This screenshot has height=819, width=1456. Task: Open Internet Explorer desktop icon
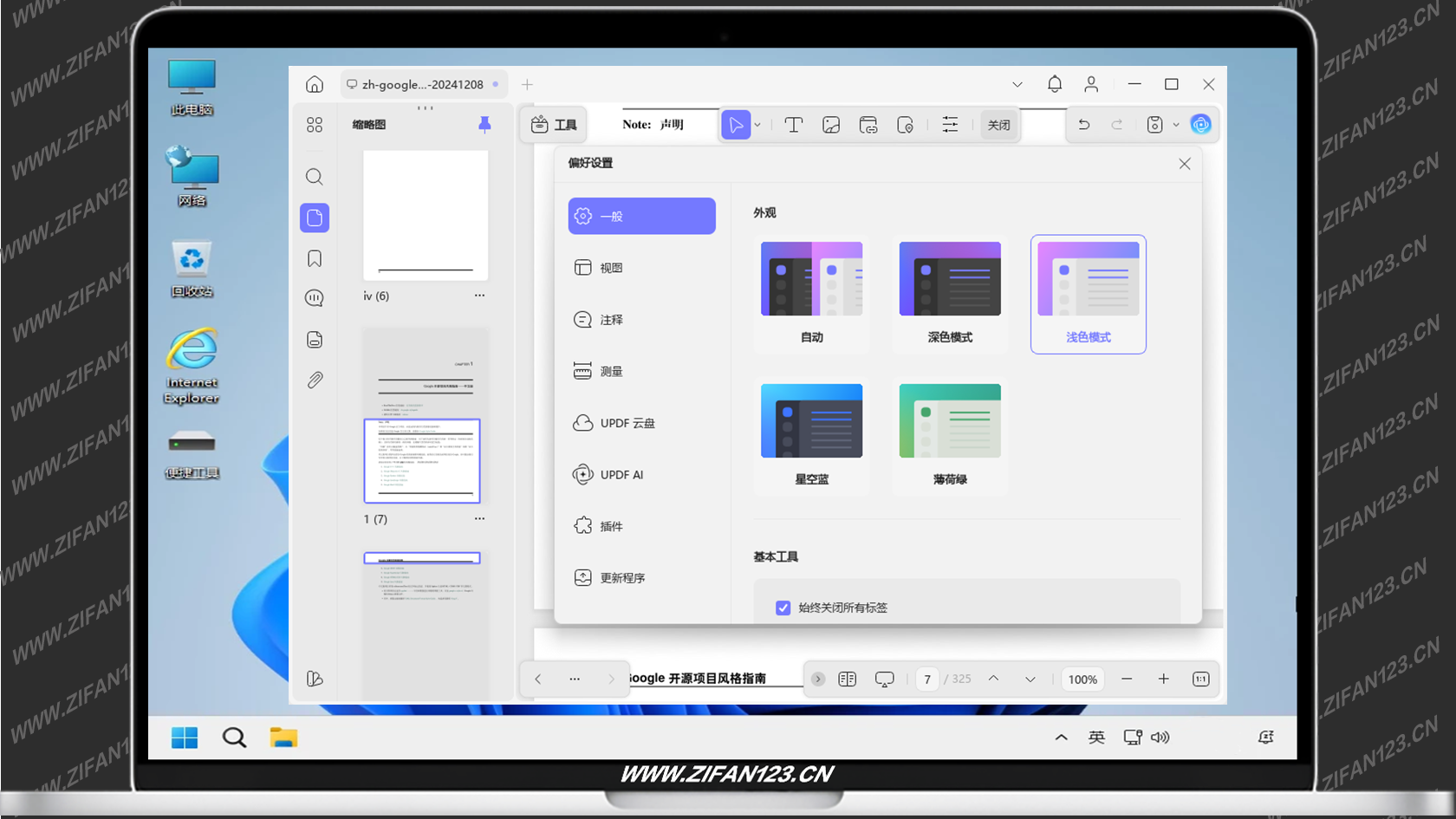click(x=192, y=366)
